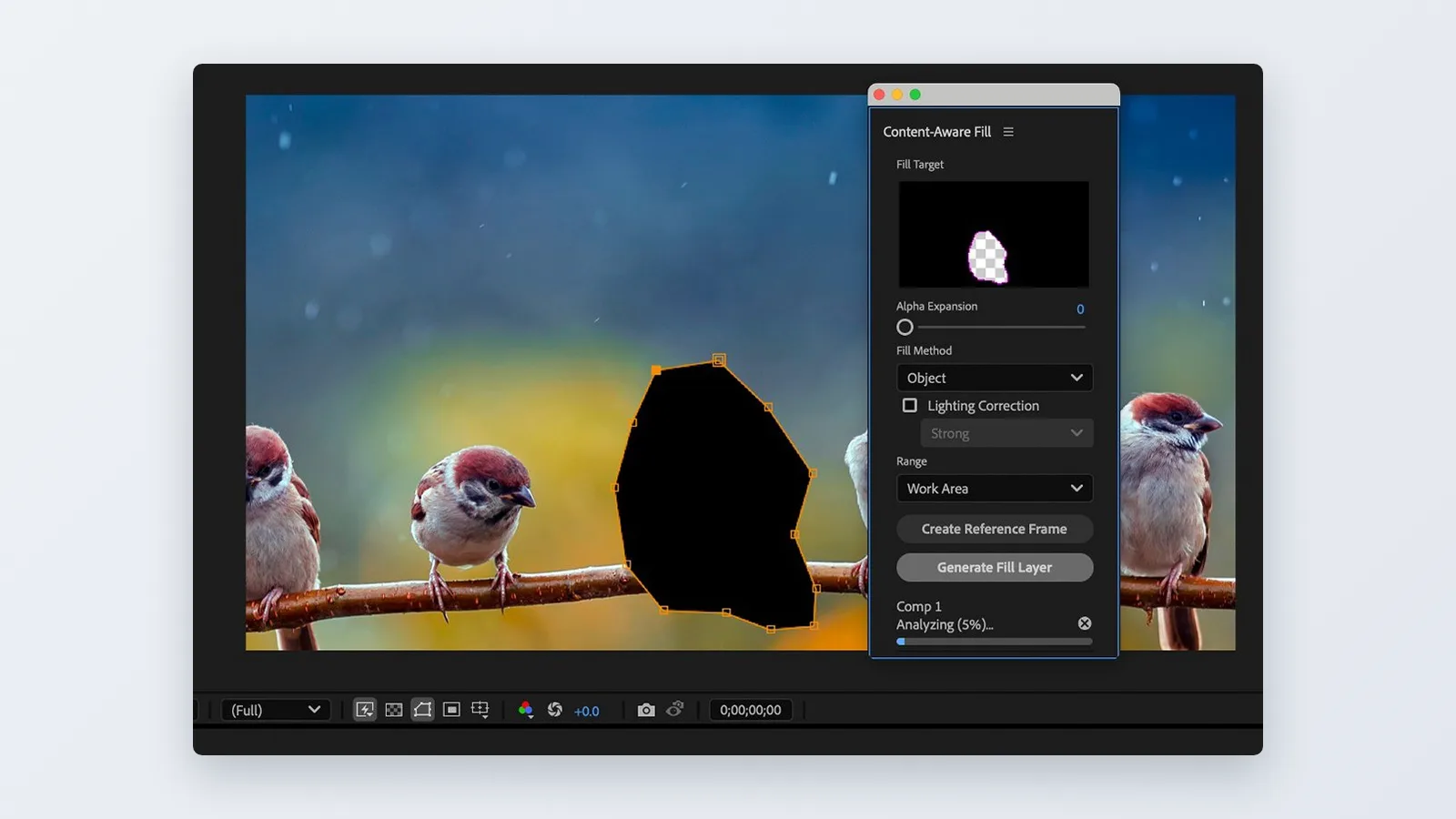
Task: Click Fill Target preview thumbnail
Action: [x=994, y=234]
